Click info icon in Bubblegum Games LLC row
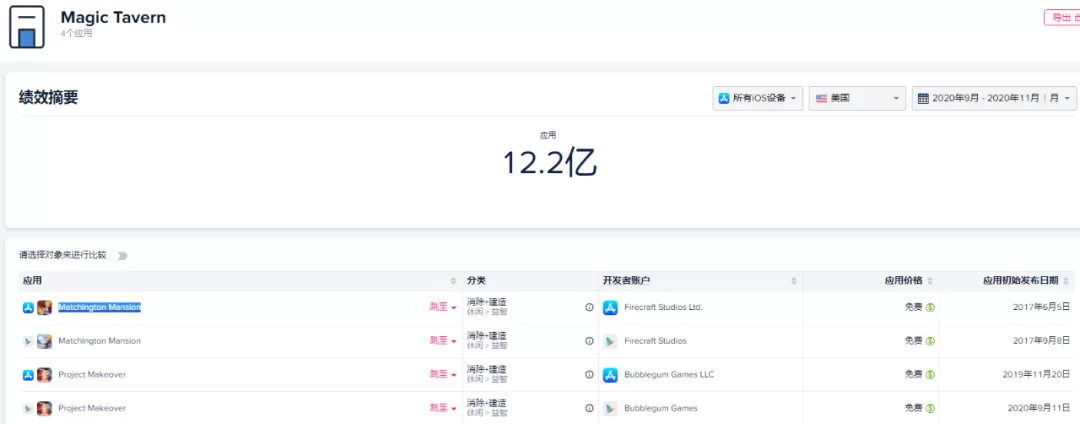This screenshot has height=424, width=1080. click(x=589, y=375)
